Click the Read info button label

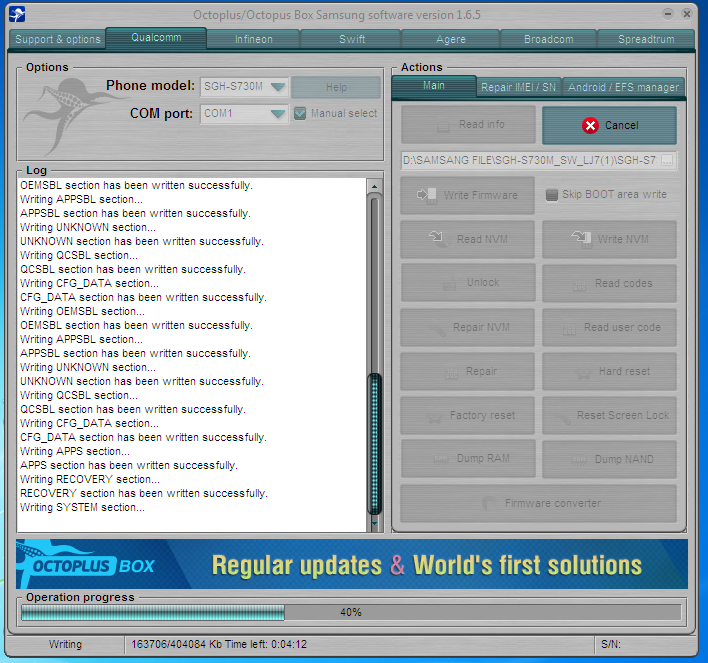coord(482,124)
